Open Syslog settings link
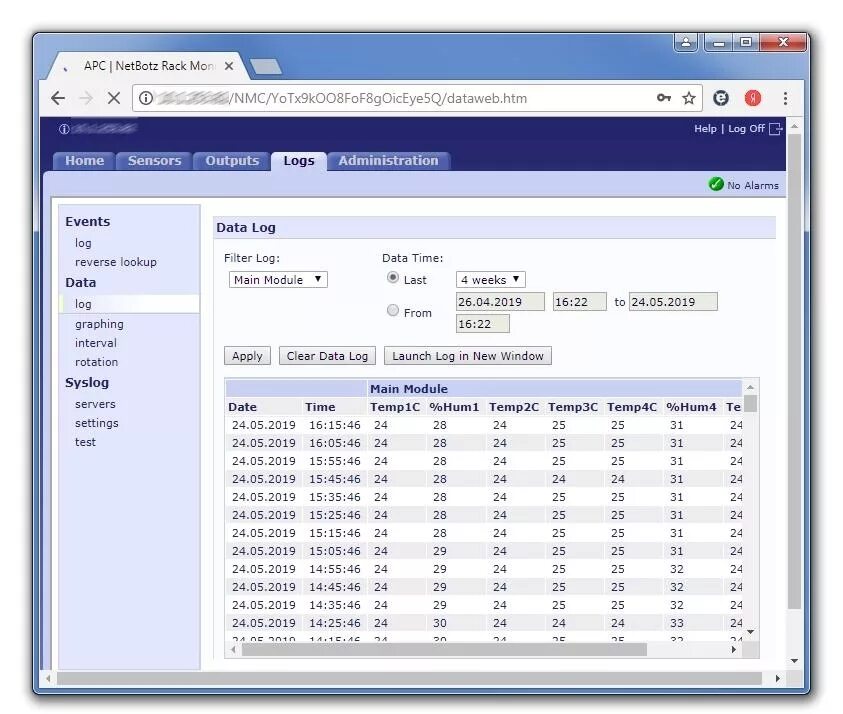This screenshot has width=843, height=714. click(x=97, y=423)
